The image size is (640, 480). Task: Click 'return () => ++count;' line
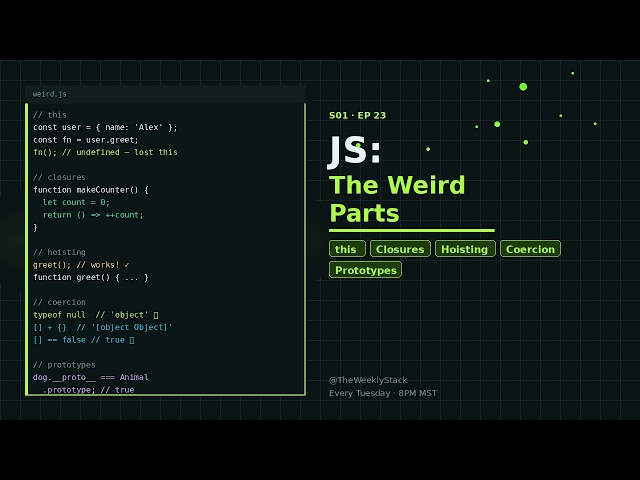[93, 215]
